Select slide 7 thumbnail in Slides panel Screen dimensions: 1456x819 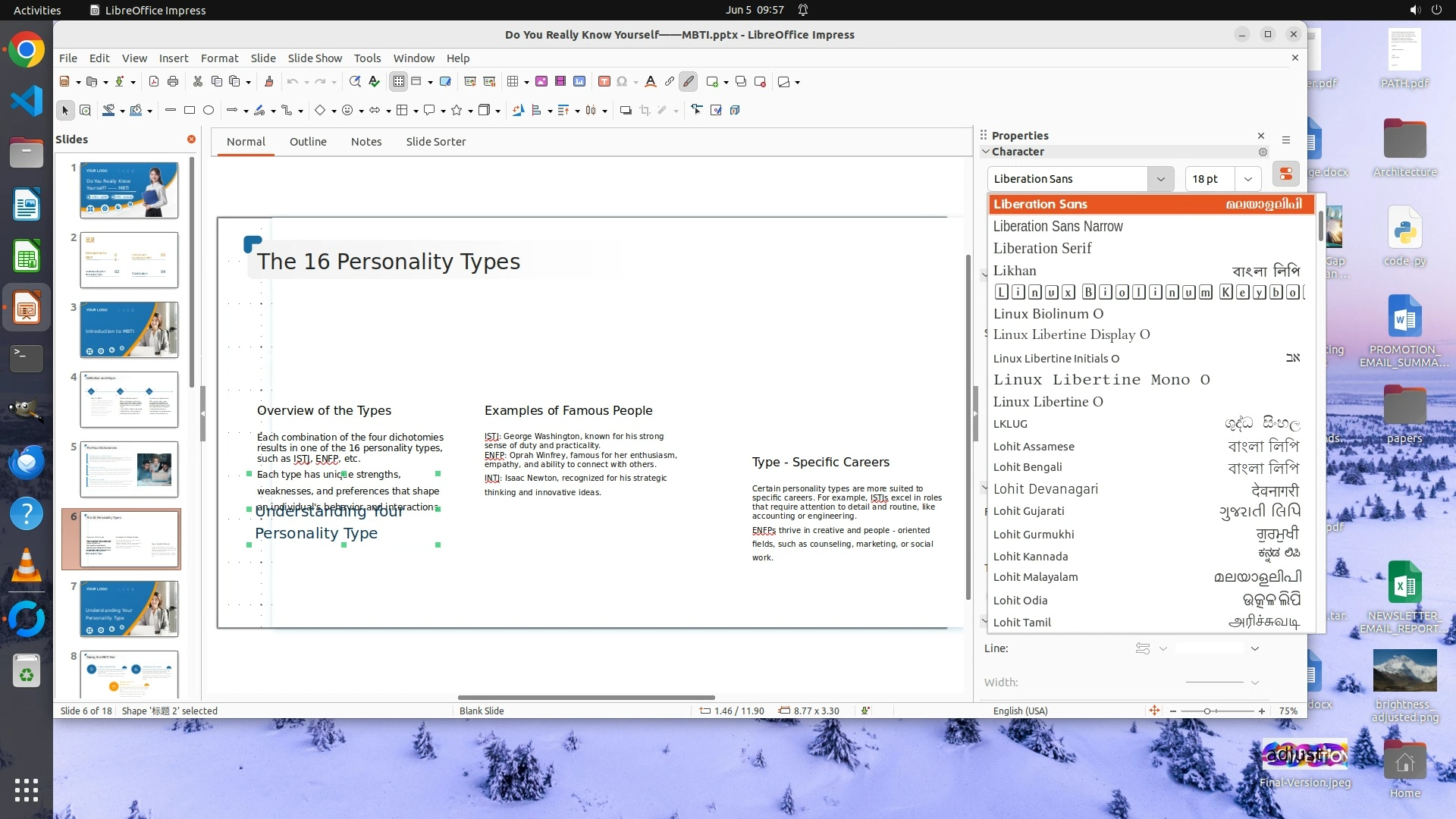129,609
